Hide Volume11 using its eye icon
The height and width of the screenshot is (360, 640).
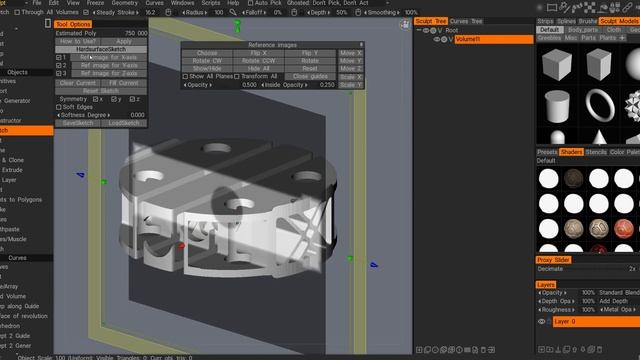click(x=437, y=40)
